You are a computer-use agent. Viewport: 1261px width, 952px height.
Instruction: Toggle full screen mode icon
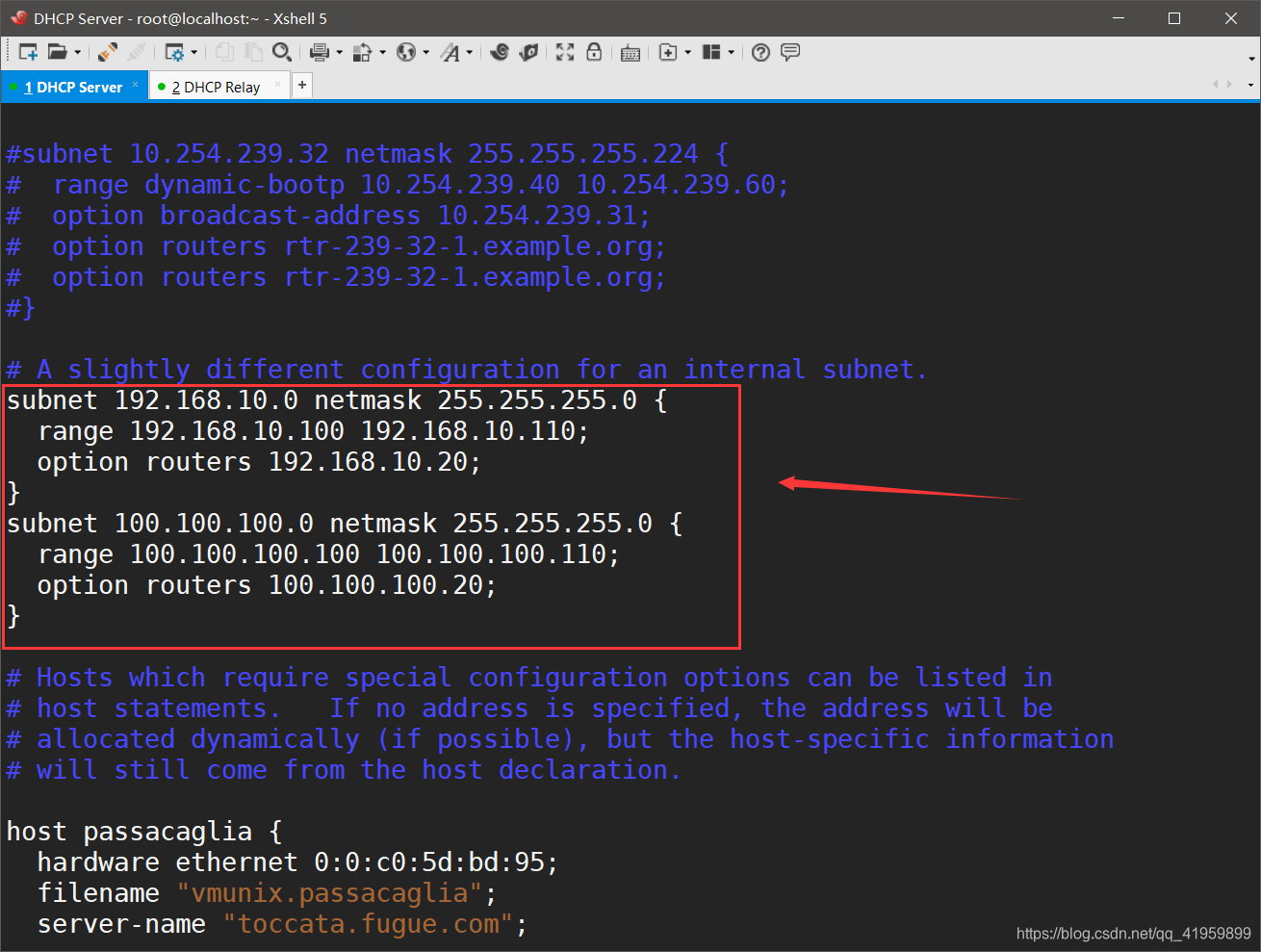(565, 52)
